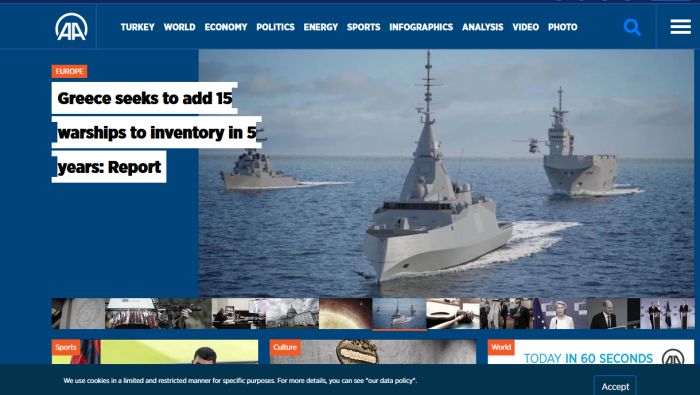Open the Greece warships headline article

point(156,133)
